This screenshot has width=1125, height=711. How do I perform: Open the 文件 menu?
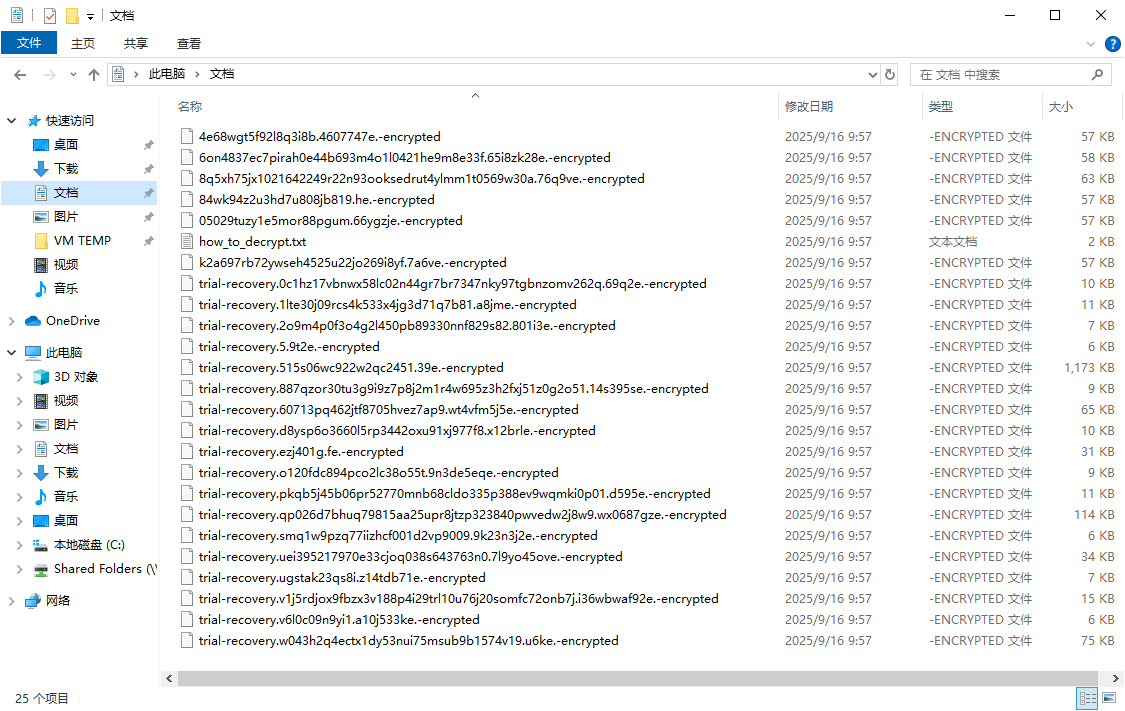pos(29,43)
